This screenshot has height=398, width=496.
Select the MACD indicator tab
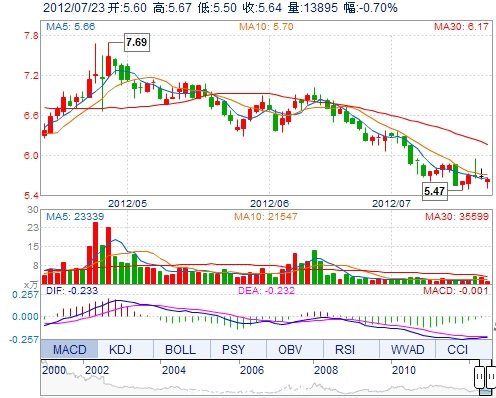pyautogui.click(x=69, y=349)
